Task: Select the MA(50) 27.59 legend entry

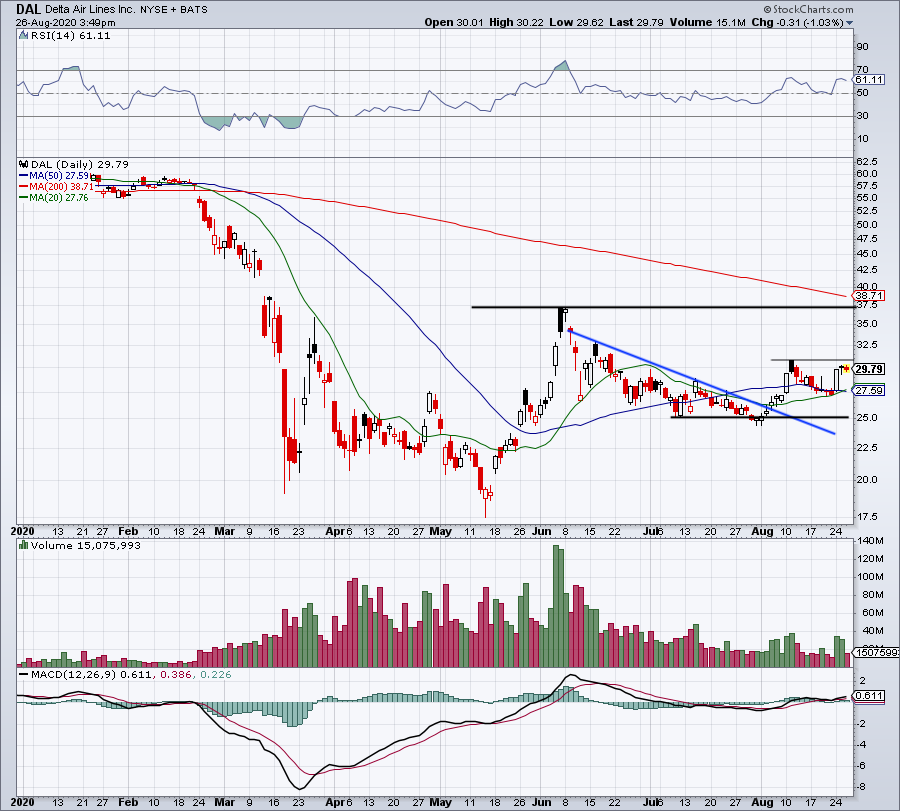Action: 55,176
